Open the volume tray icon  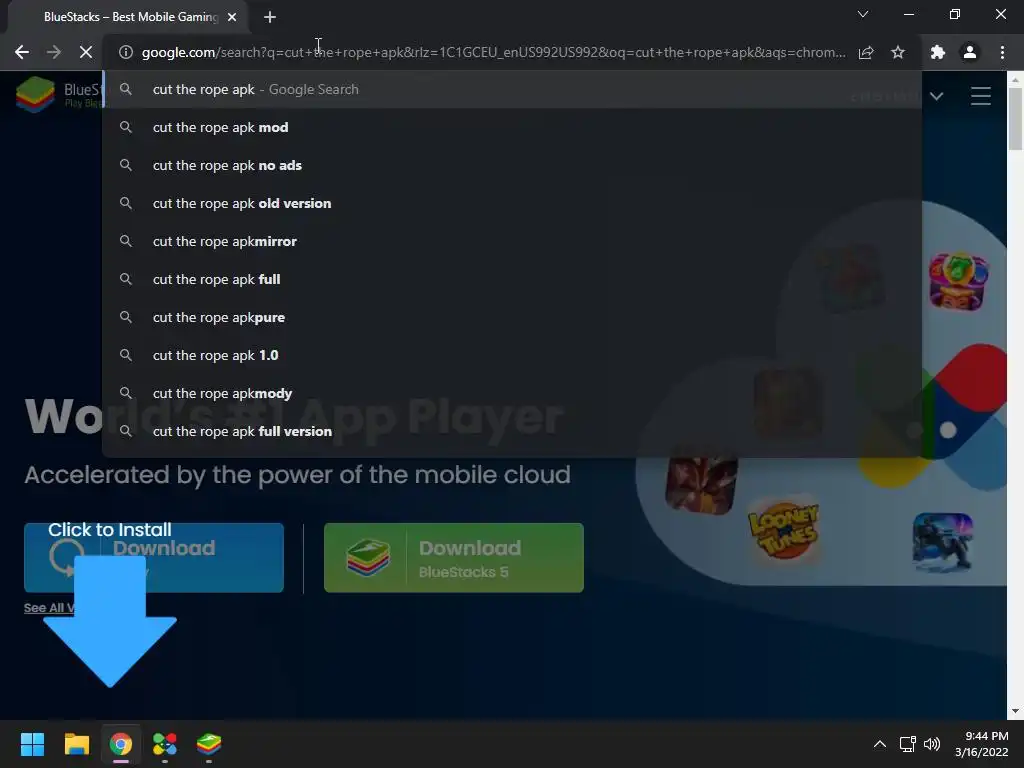[x=932, y=744]
